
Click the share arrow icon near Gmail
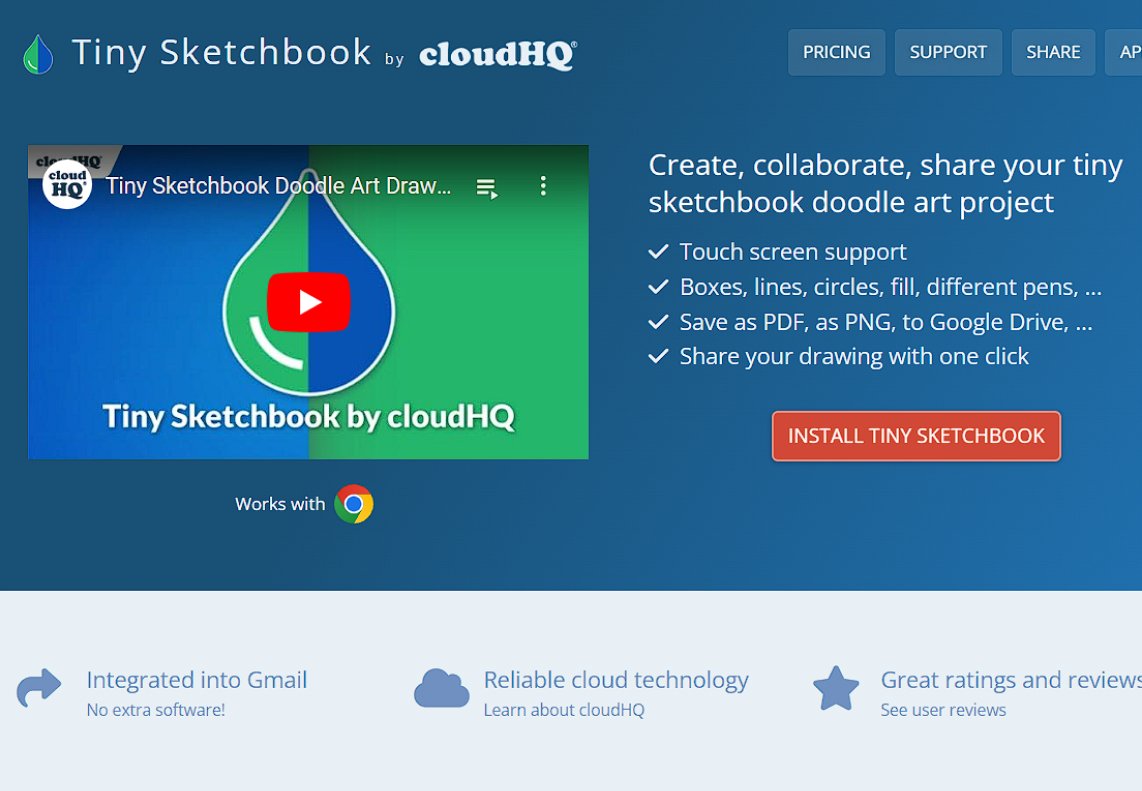pos(39,688)
